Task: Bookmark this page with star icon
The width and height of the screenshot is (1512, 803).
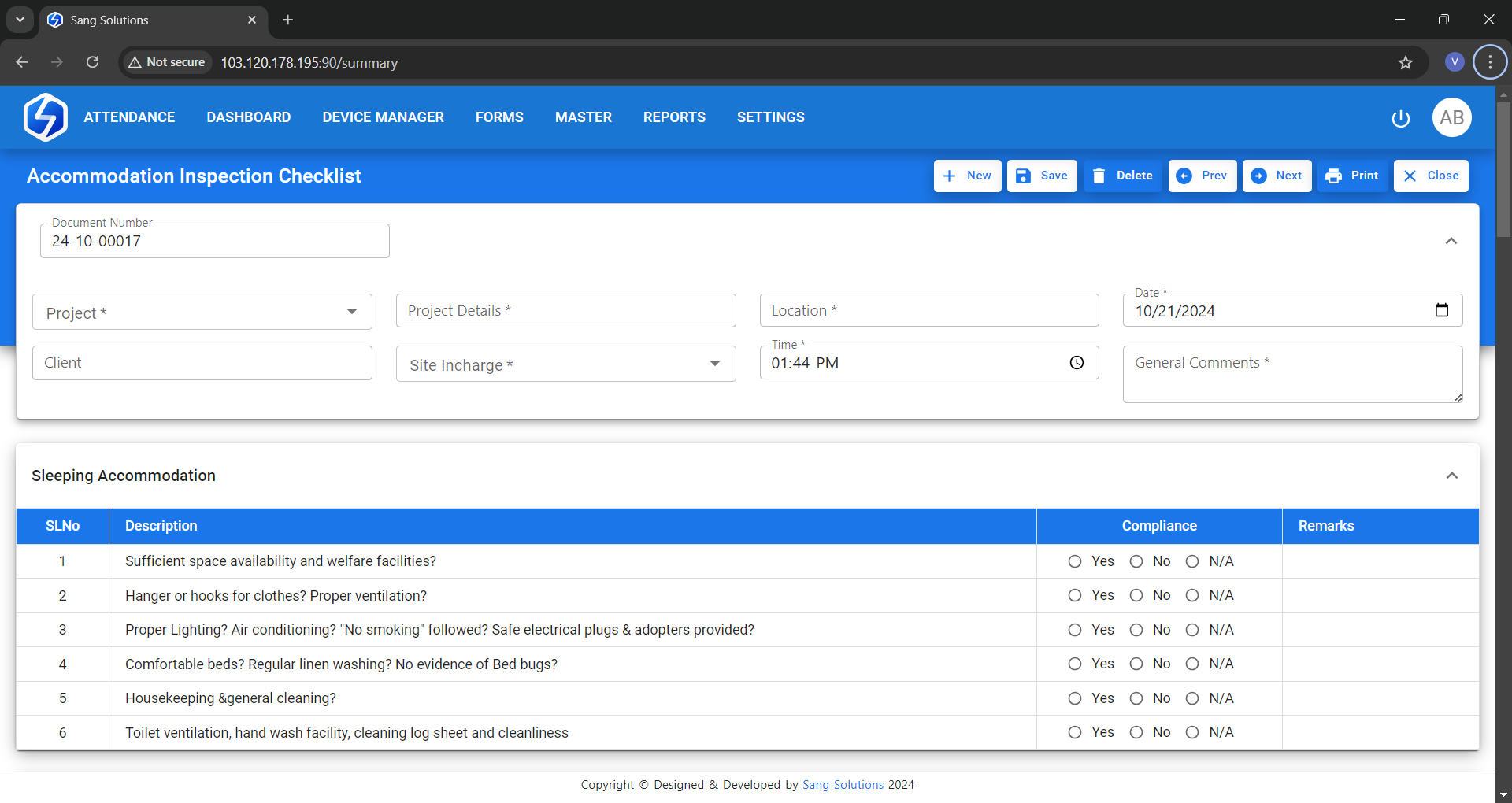Action: 1405,63
